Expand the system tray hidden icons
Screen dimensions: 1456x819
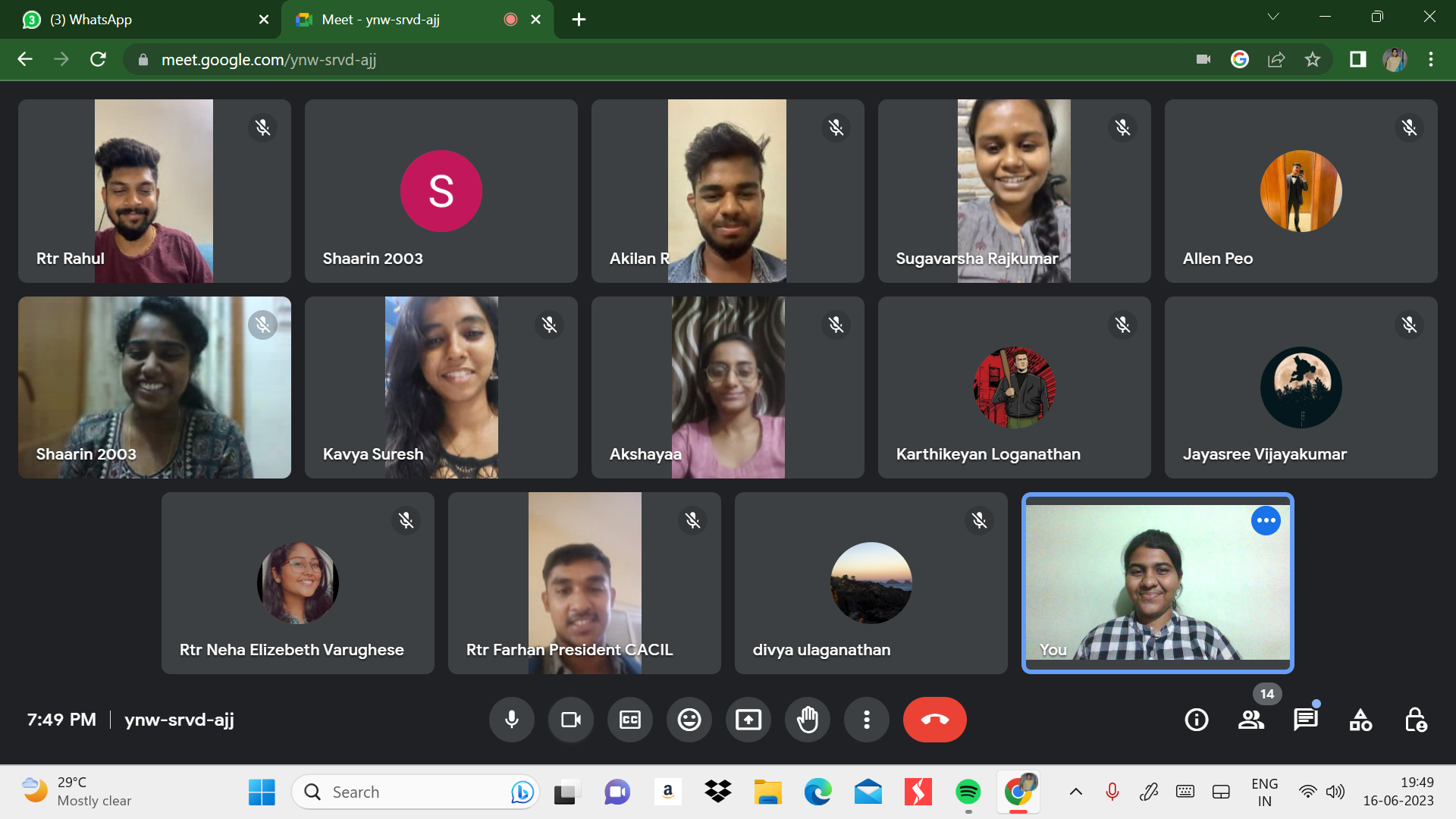coord(1075,792)
